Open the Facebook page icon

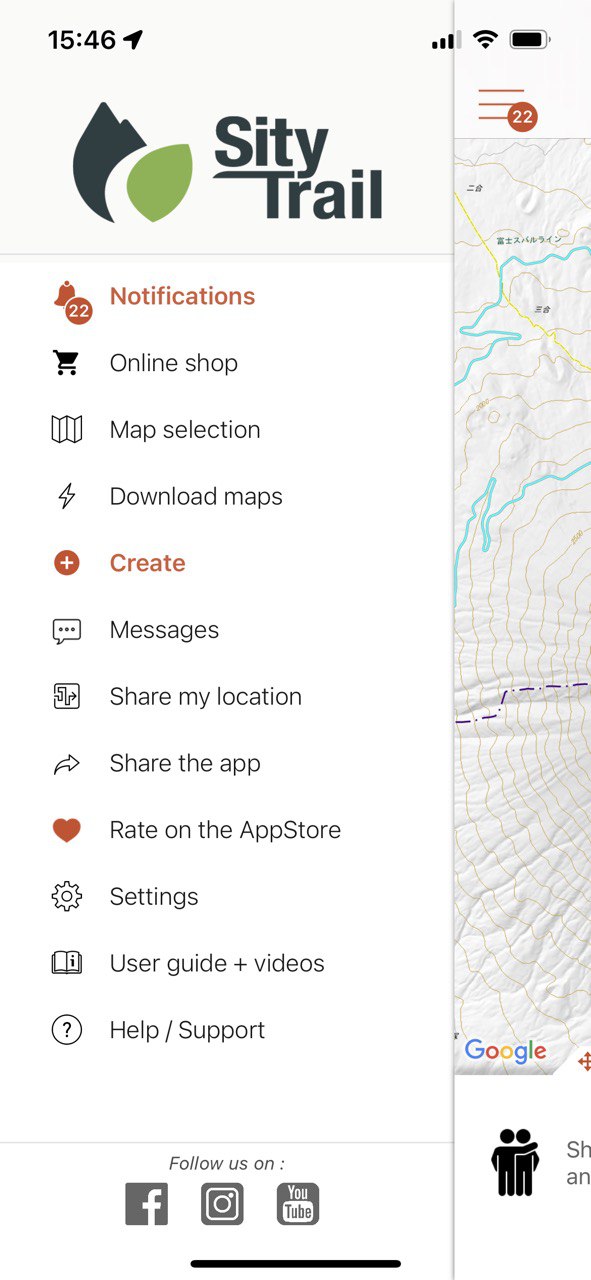pyautogui.click(x=146, y=1203)
